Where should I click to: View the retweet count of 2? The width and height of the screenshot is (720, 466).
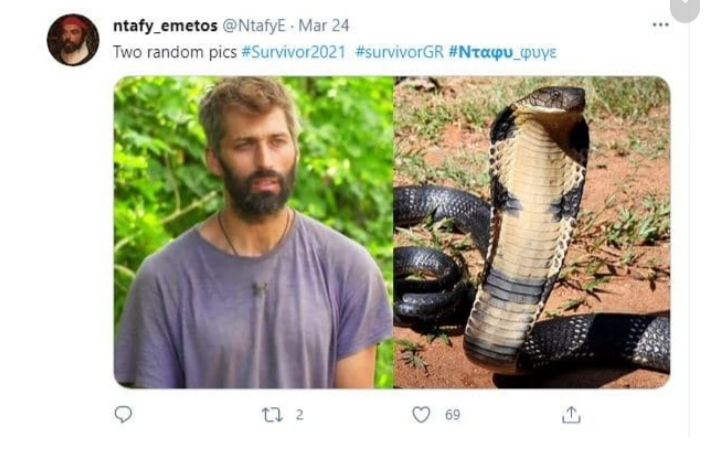click(299, 414)
